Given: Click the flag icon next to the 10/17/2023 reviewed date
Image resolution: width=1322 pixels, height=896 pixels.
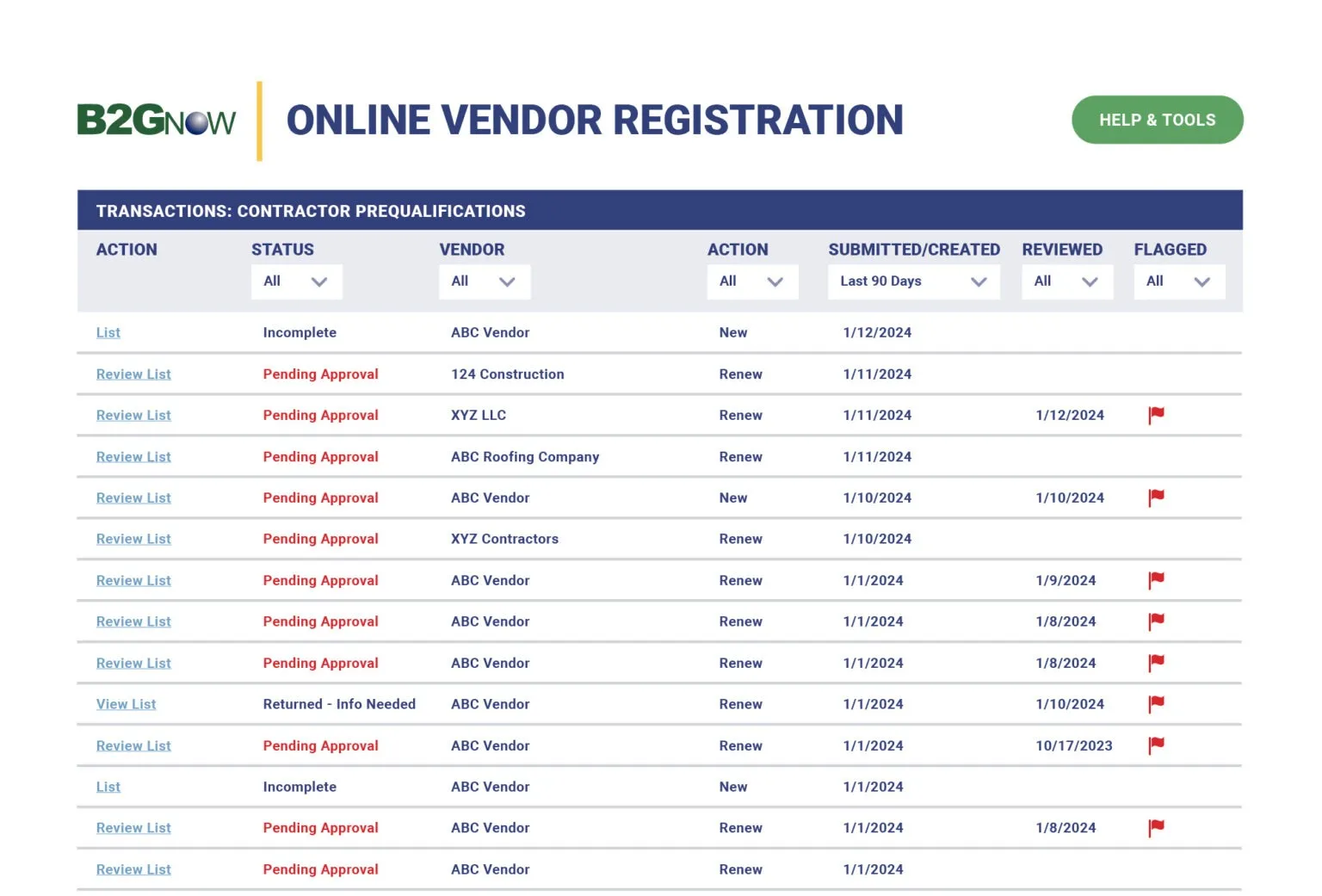Looking at the screenshot, I should pos(1156,745).
